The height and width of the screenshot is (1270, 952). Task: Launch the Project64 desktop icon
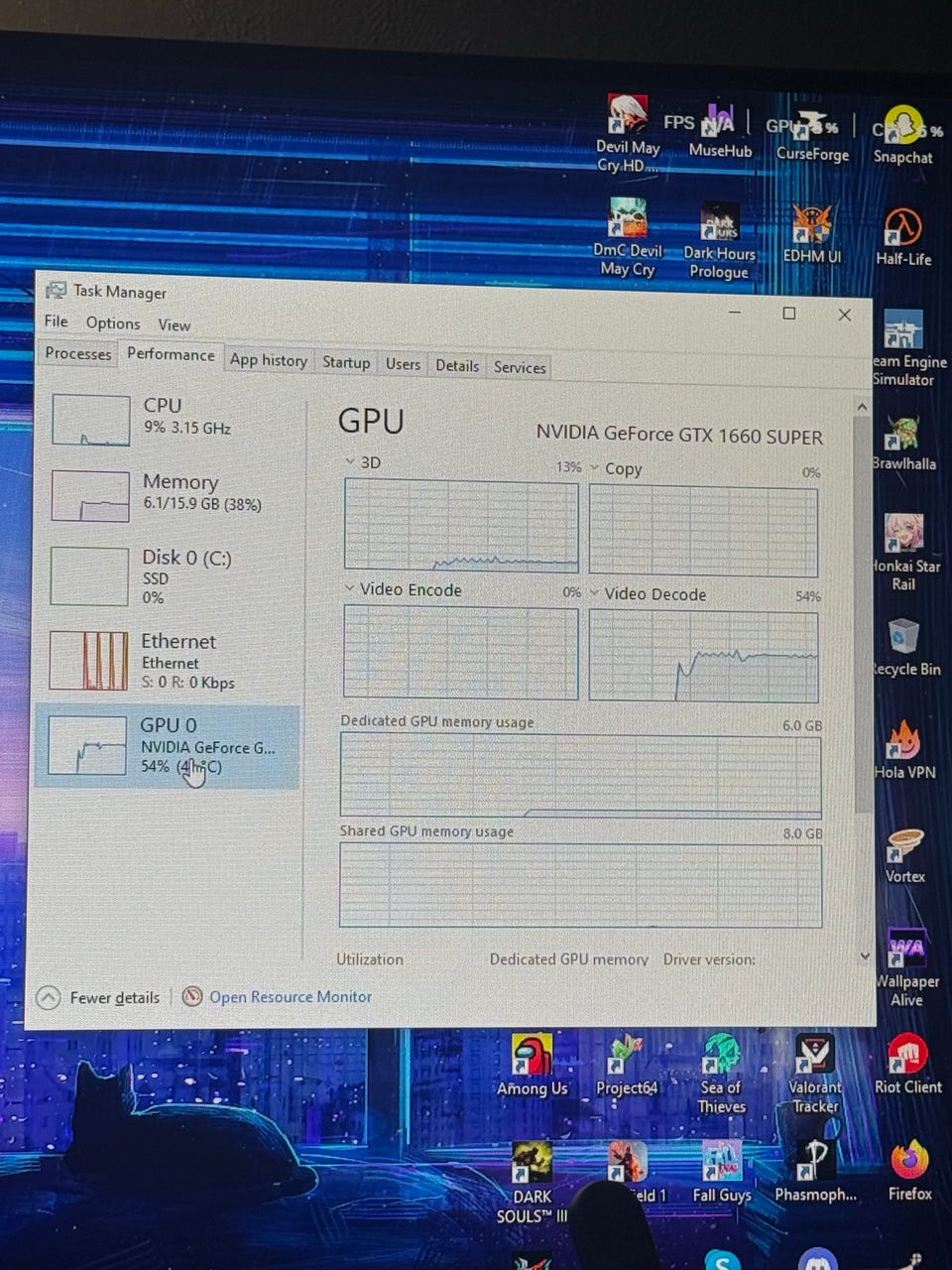tap(626, 1065)
